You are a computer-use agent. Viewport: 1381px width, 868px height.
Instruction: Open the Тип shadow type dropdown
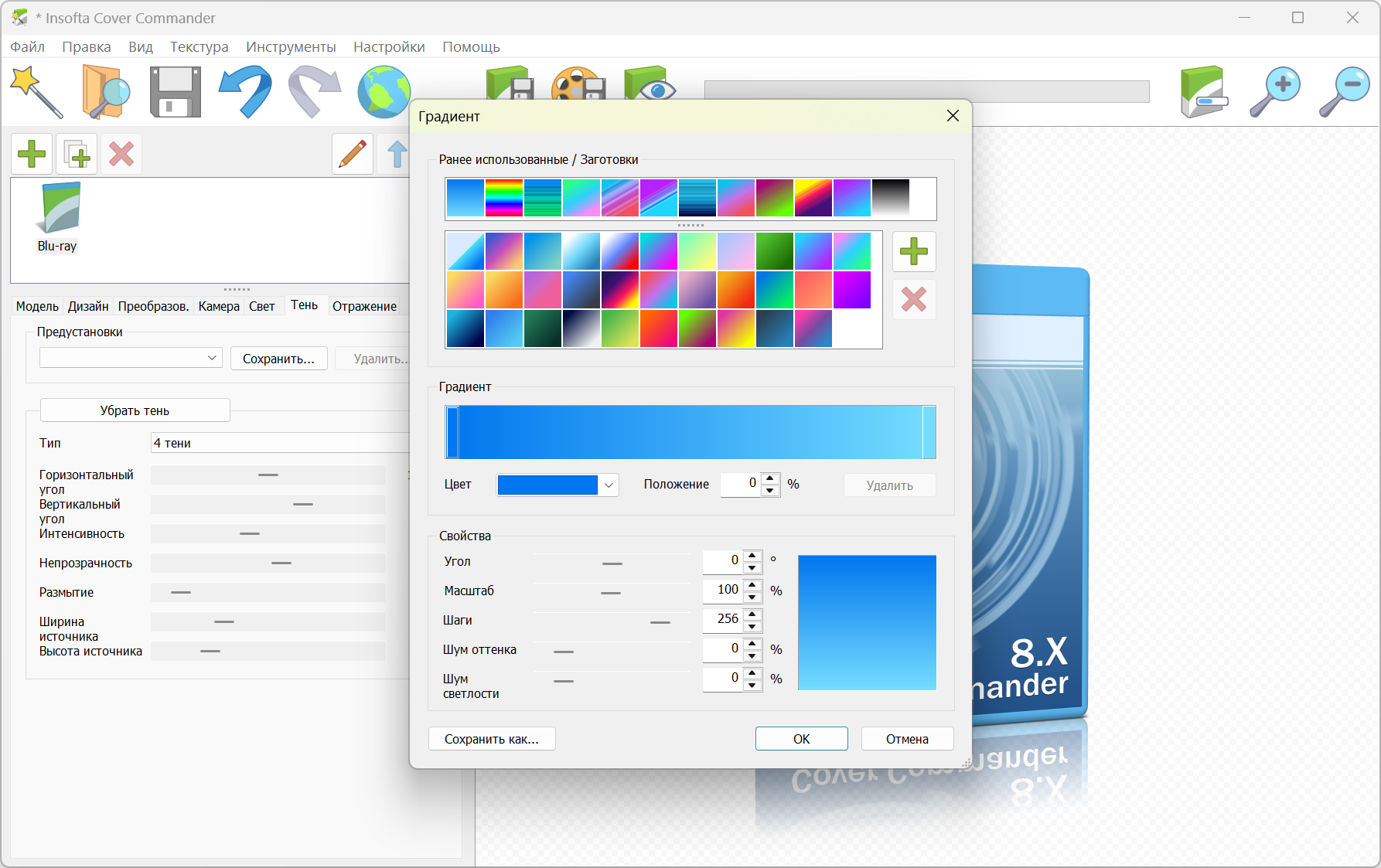(x=280, y=443)
